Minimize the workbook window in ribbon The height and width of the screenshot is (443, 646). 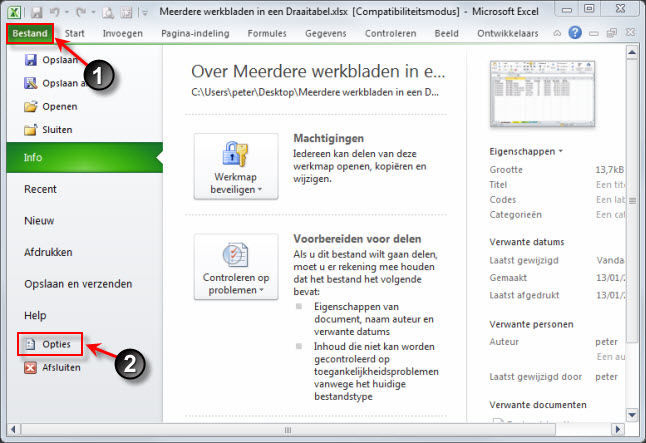[594, 33]
